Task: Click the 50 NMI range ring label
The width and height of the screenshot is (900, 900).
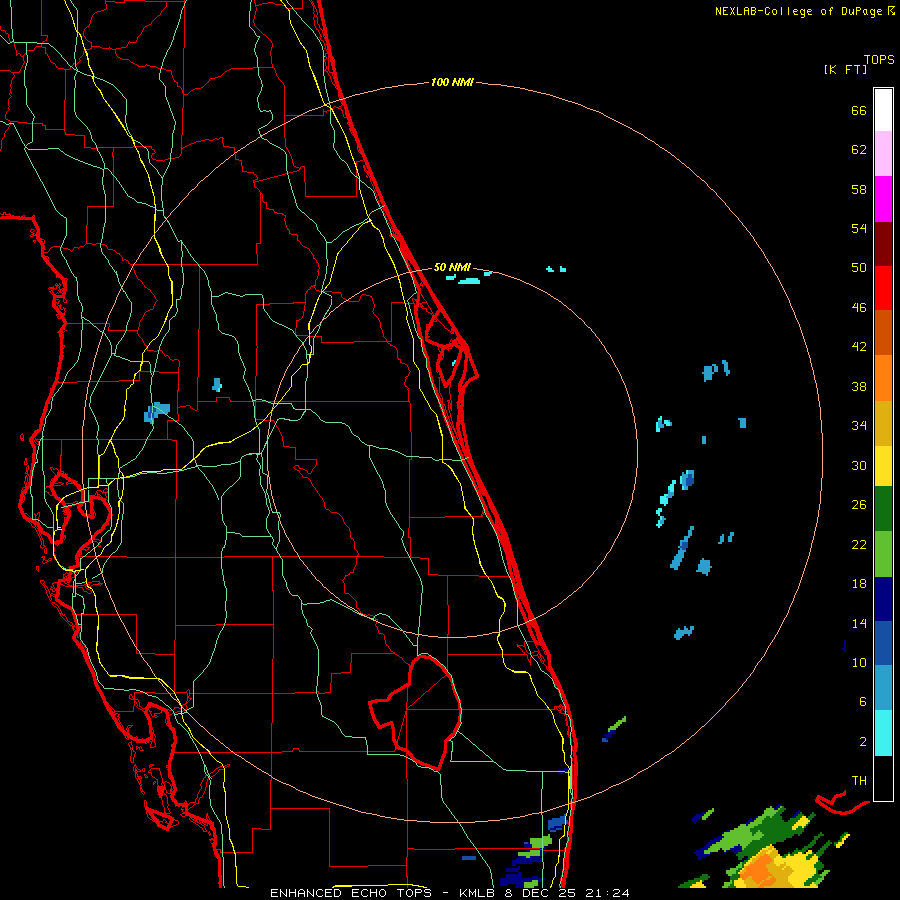Action: click(x=452, y=267)
